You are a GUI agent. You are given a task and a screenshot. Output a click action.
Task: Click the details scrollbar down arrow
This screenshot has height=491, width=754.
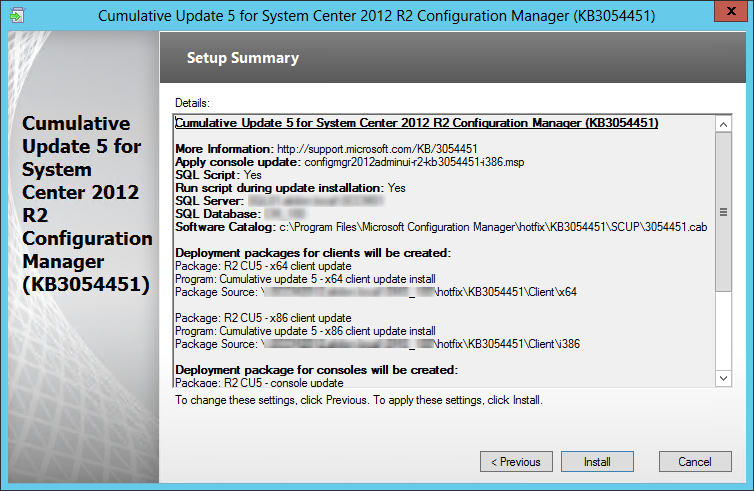723,378
